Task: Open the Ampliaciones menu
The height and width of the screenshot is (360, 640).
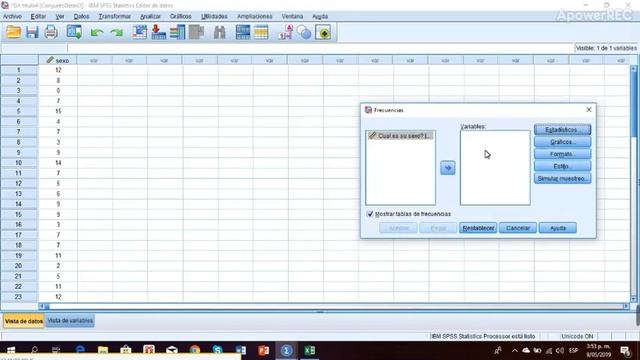Action: pos(255,16)
